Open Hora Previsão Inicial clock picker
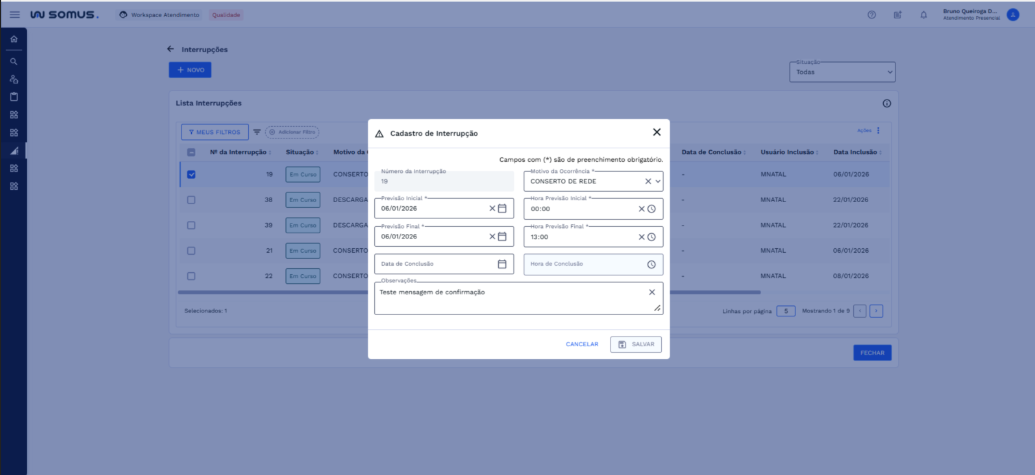Viewport: 1035px width, 475px height. [x=651, y=209]
